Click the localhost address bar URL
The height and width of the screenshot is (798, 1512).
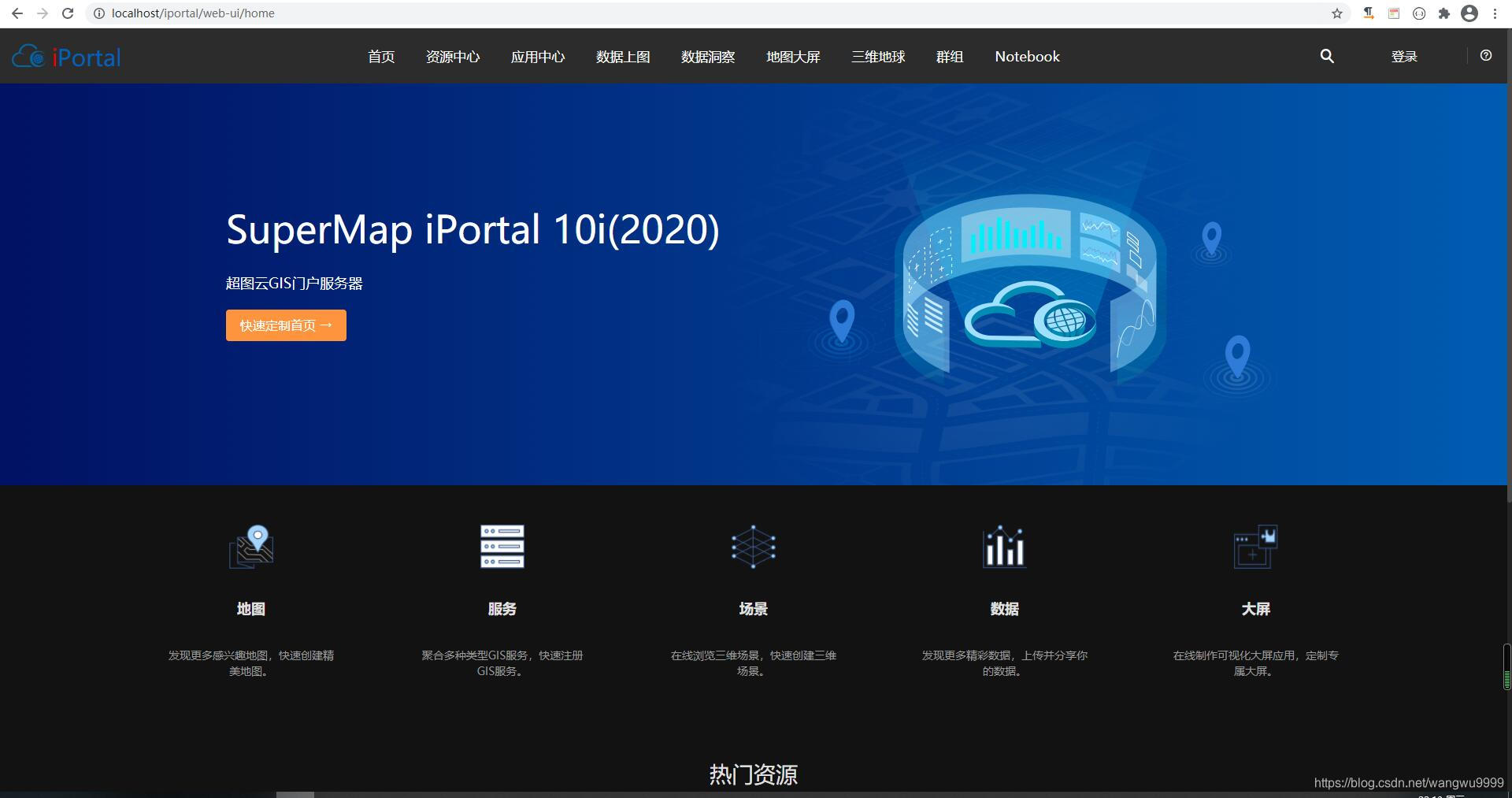[x=193, y=13]
